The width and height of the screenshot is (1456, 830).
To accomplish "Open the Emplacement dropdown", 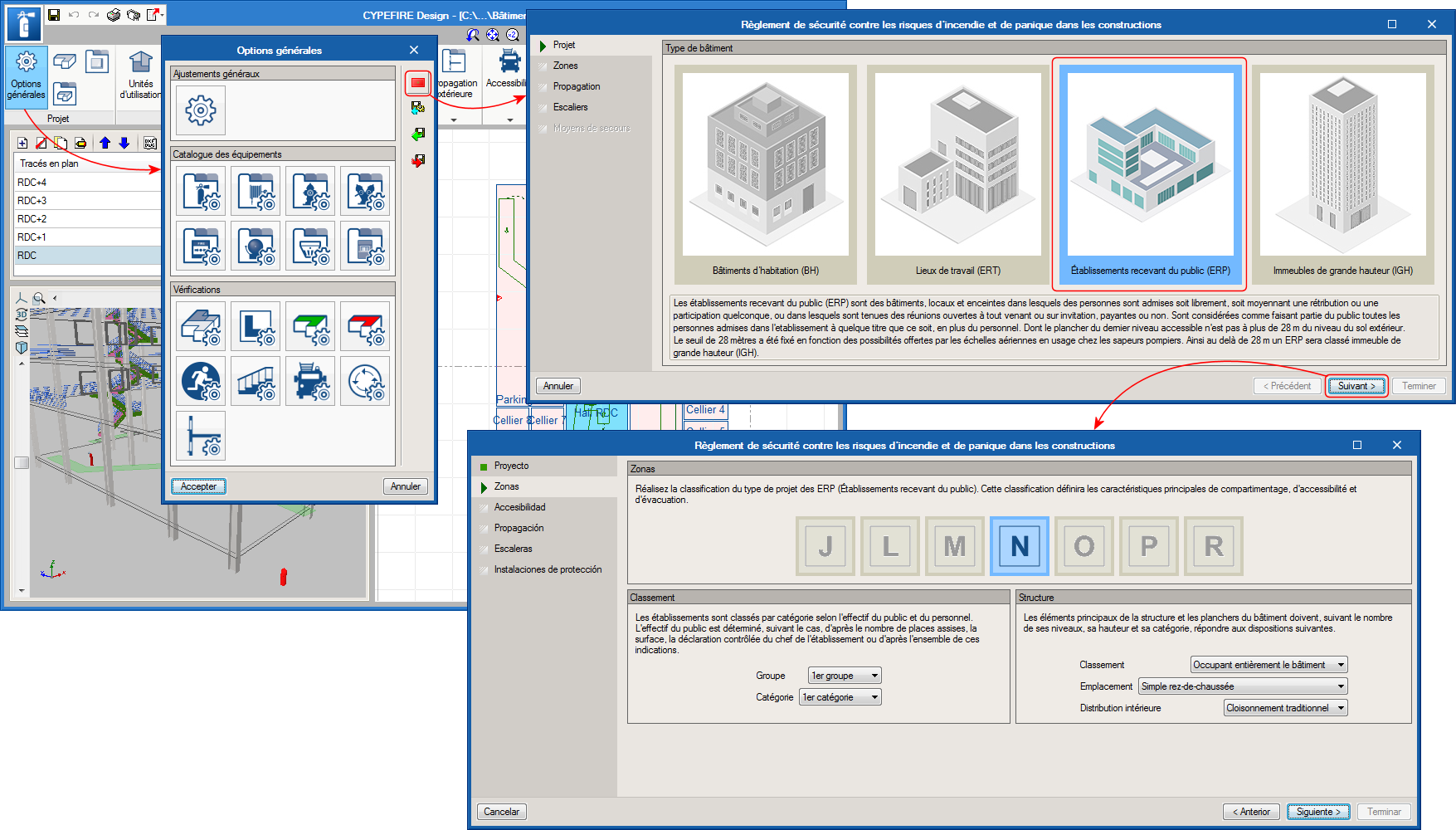I will [x=1243, y=686].
